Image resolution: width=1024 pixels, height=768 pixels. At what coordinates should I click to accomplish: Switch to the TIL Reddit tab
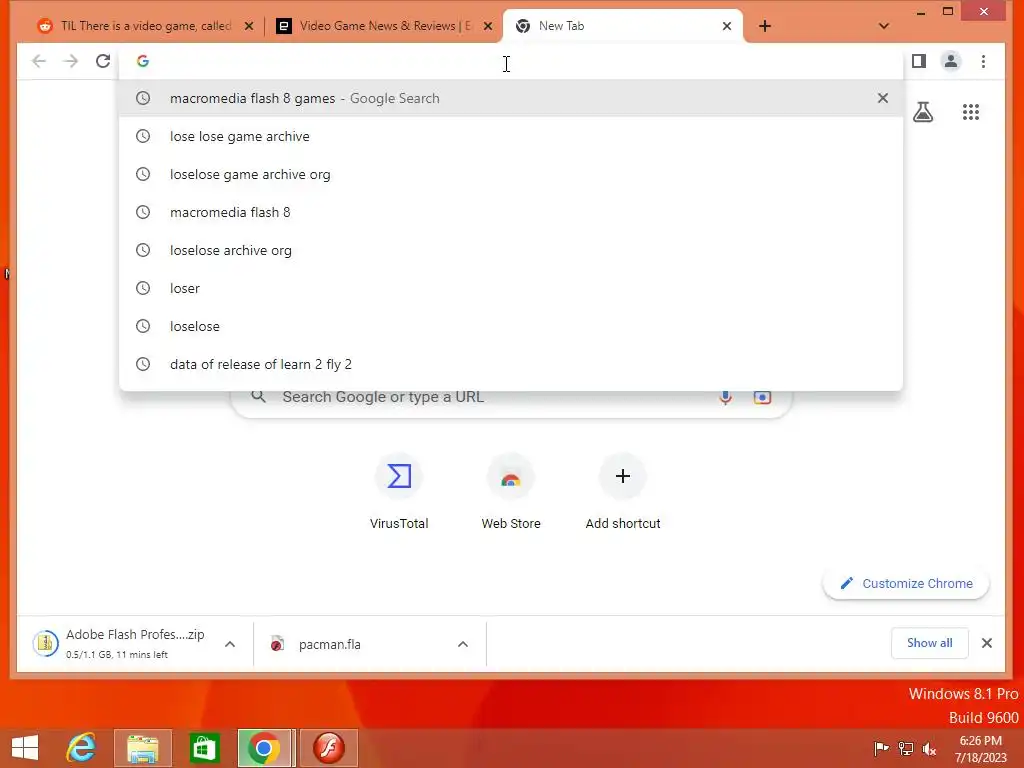146,26
